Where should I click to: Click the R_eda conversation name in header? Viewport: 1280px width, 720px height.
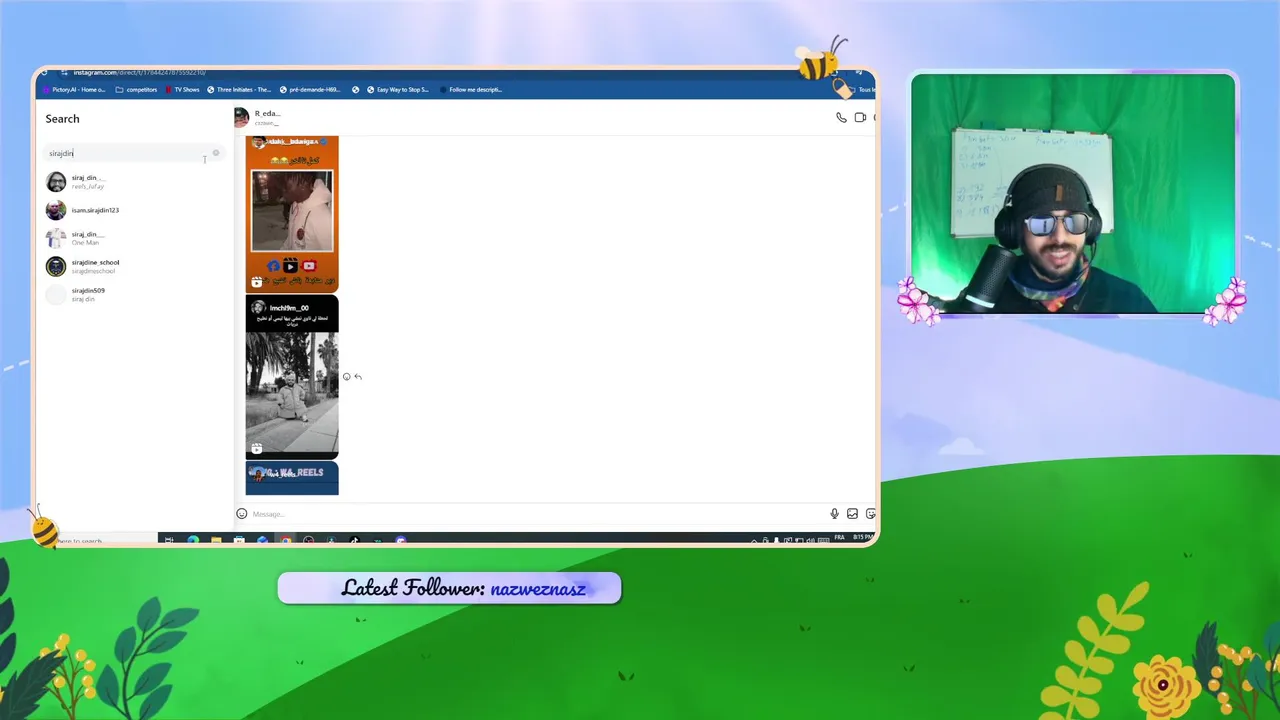pos(267,114)
